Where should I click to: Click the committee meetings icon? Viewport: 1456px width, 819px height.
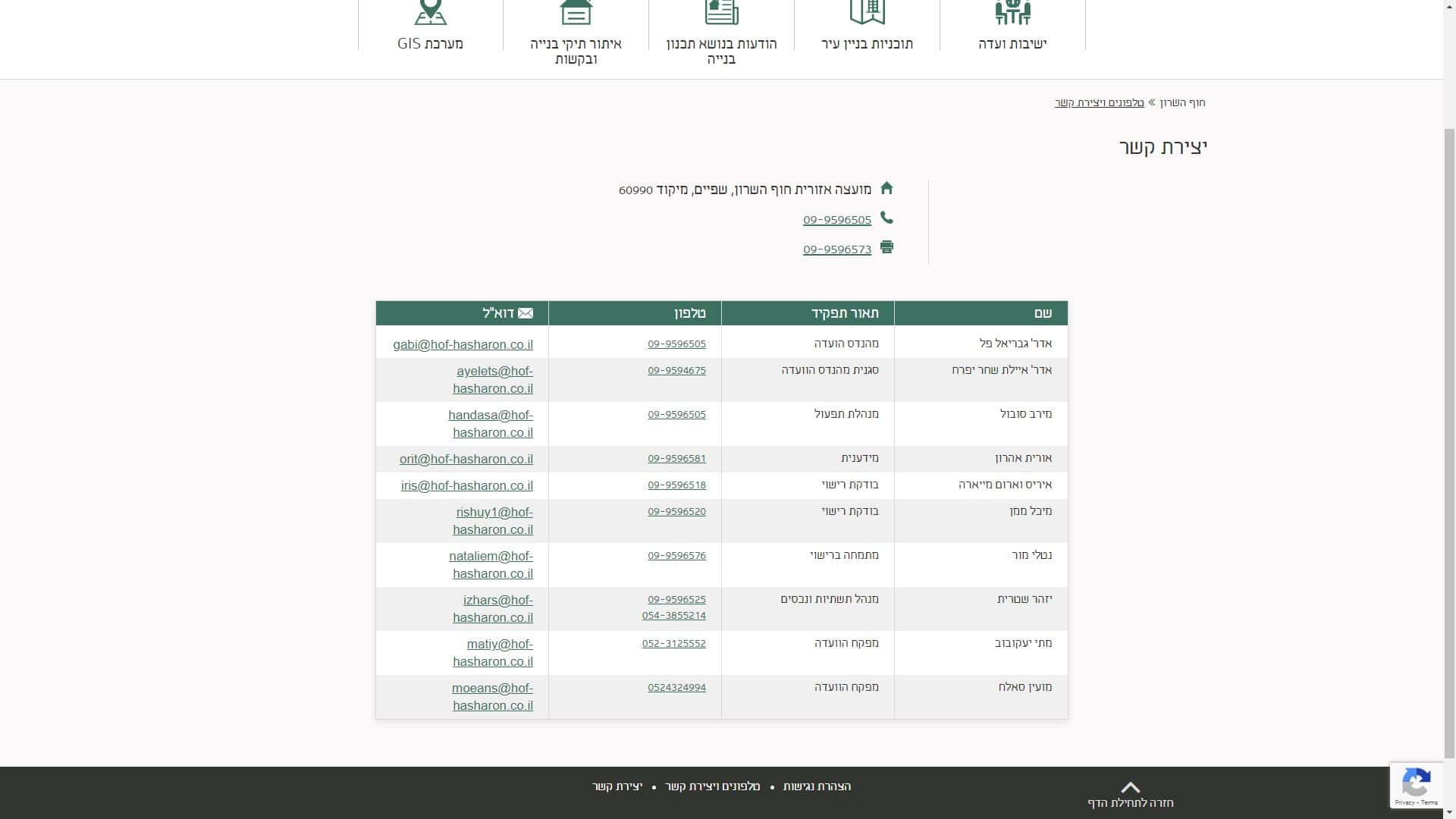1012,11
